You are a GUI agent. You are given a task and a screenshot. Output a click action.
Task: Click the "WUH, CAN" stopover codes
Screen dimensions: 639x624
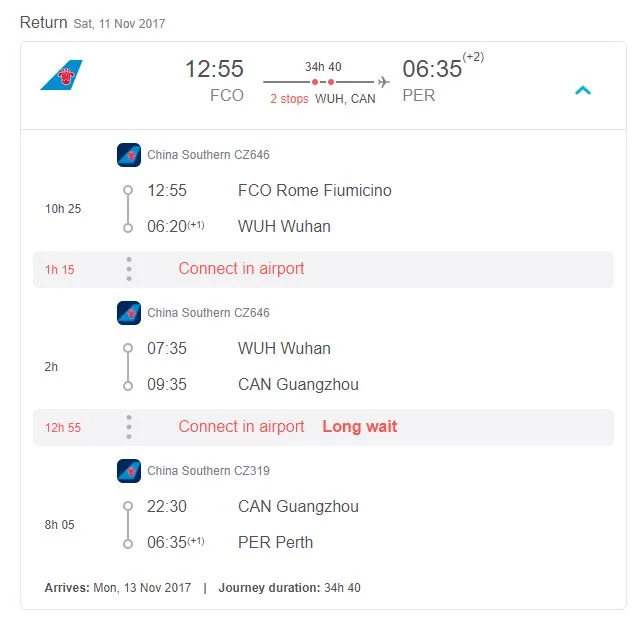[x=345, y=99]
